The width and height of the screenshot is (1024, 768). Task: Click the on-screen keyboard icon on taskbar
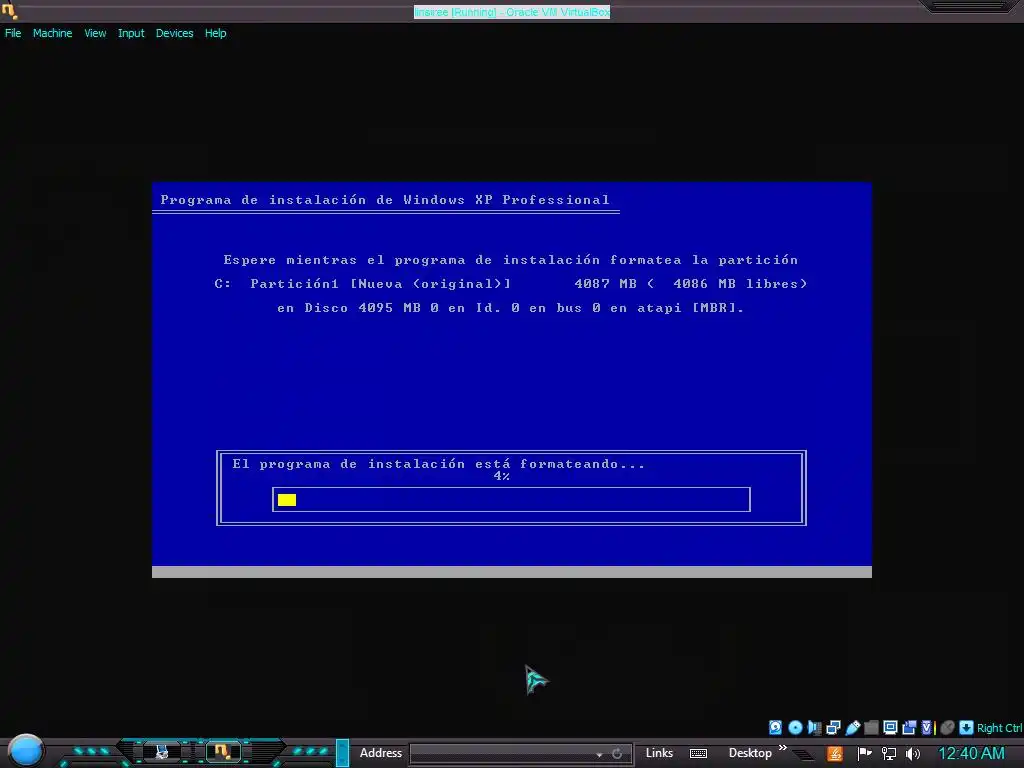698,754
